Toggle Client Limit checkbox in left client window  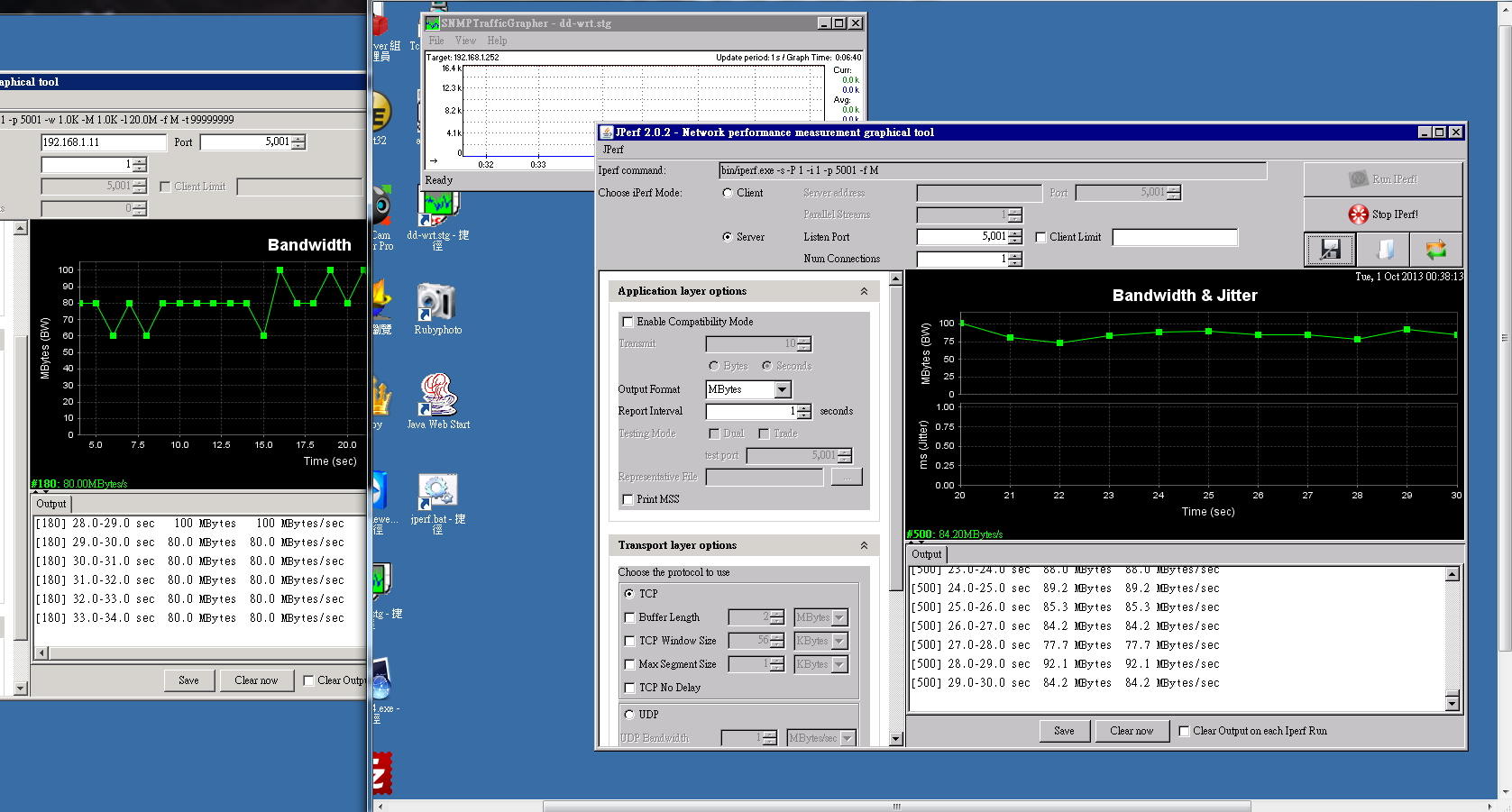(165, 187)
